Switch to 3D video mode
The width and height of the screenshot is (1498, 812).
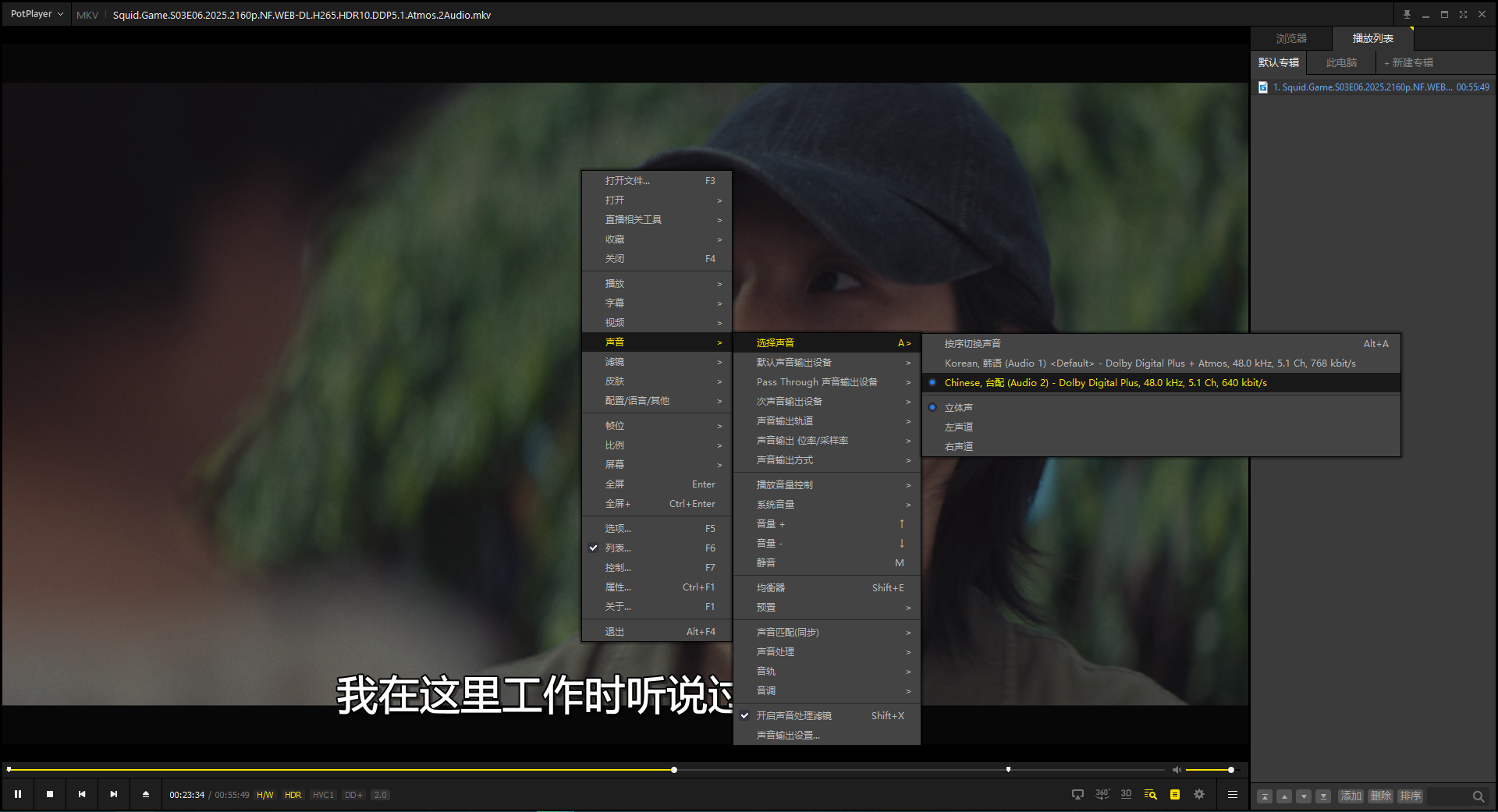(1126, 794)
